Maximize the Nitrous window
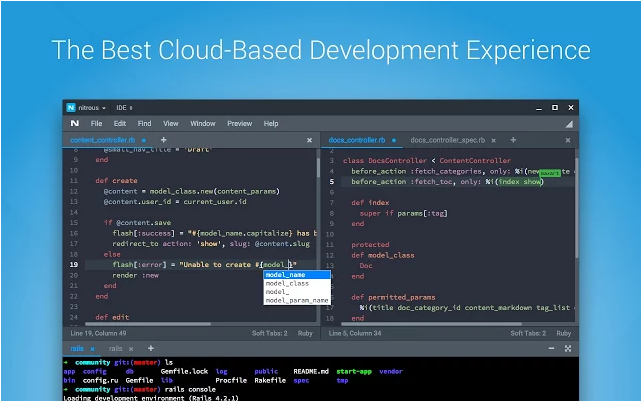The width and height of the screenshot is (641, 403). pyautogui.click(x=555, y=107)
